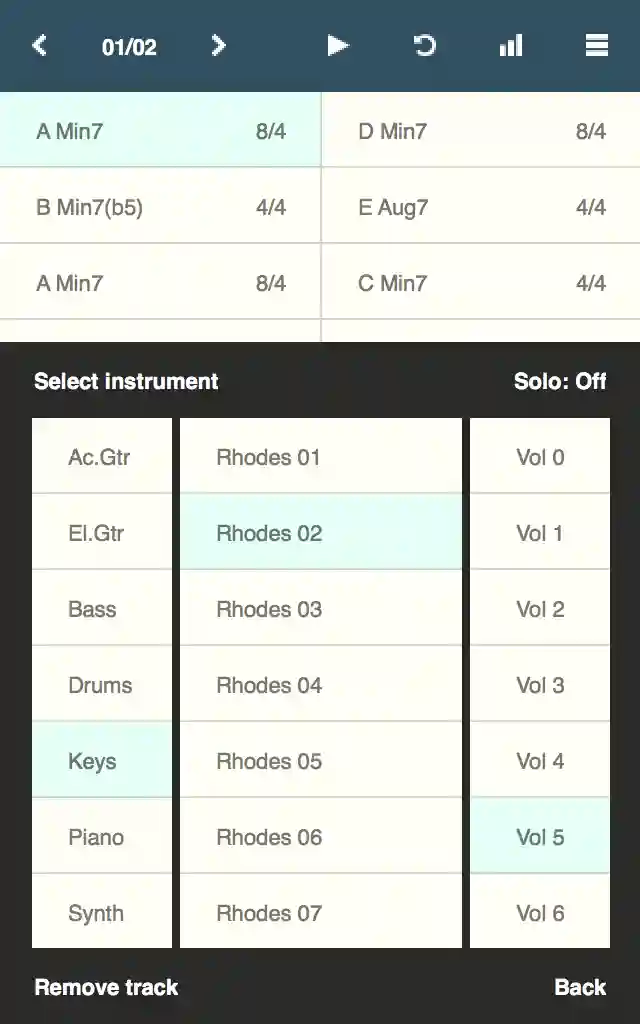
Task: Go to the next page with the right chevron
Action: pyautogui.click(x=218, y=46)
